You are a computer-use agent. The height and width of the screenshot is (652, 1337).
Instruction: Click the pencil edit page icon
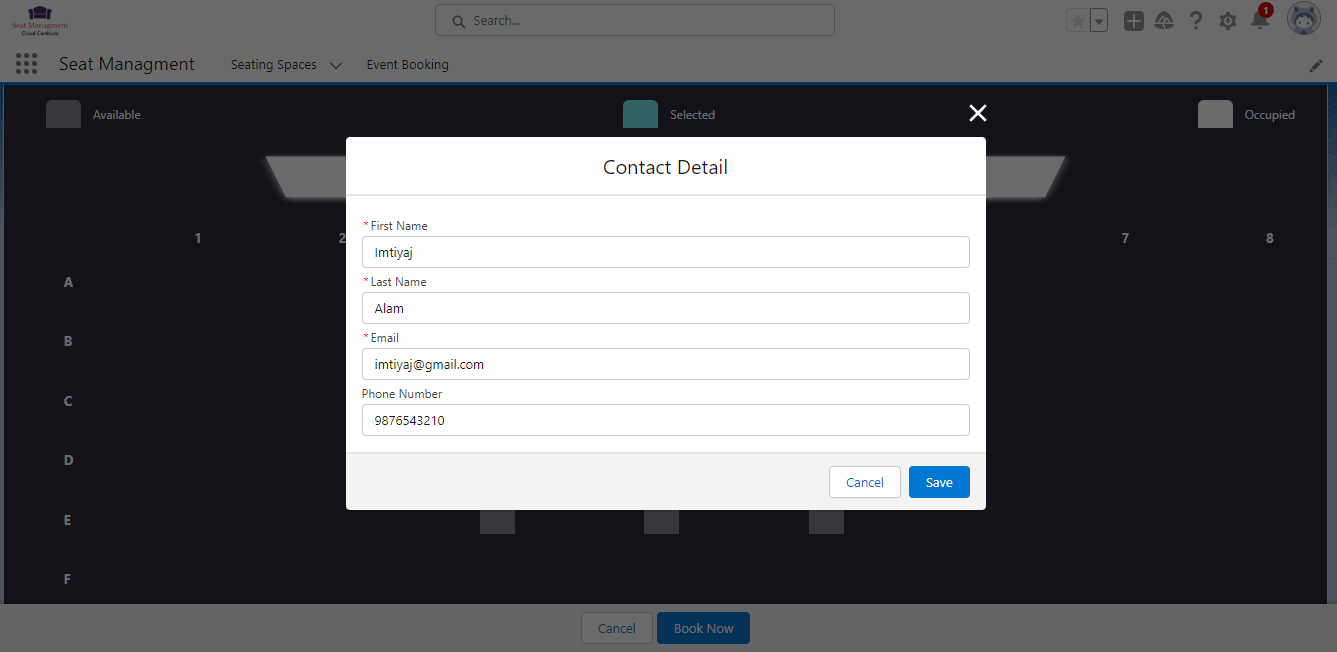(1316, 65)
